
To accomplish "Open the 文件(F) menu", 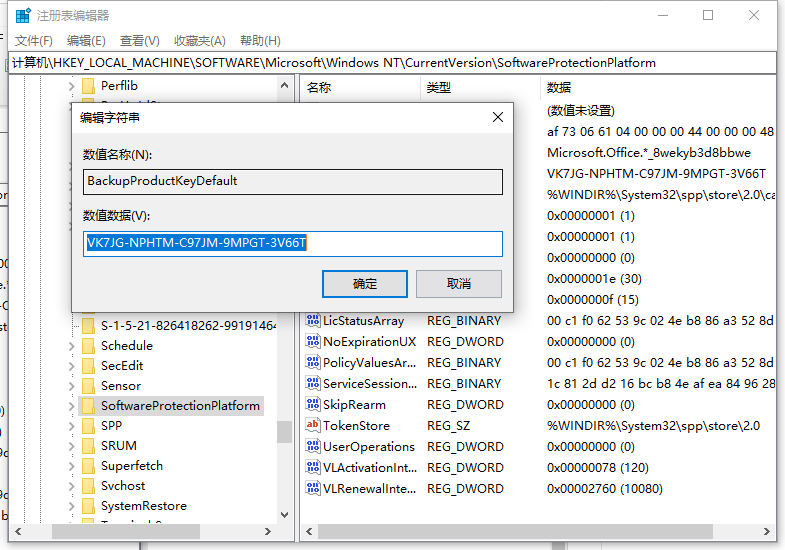I will [34, 41].
